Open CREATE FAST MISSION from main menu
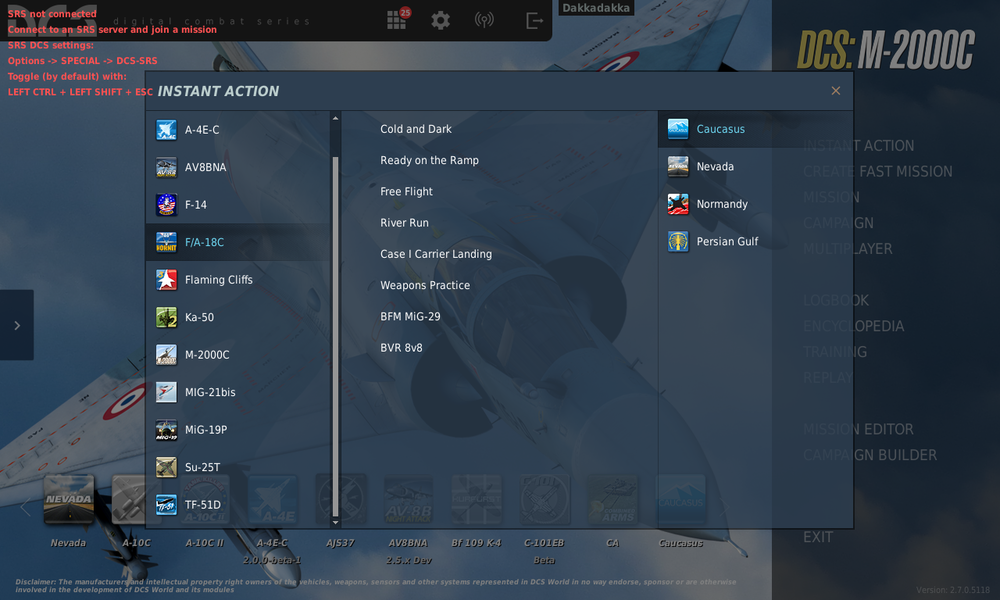This screenshot has height=600, width=1000. coord(878,172)
